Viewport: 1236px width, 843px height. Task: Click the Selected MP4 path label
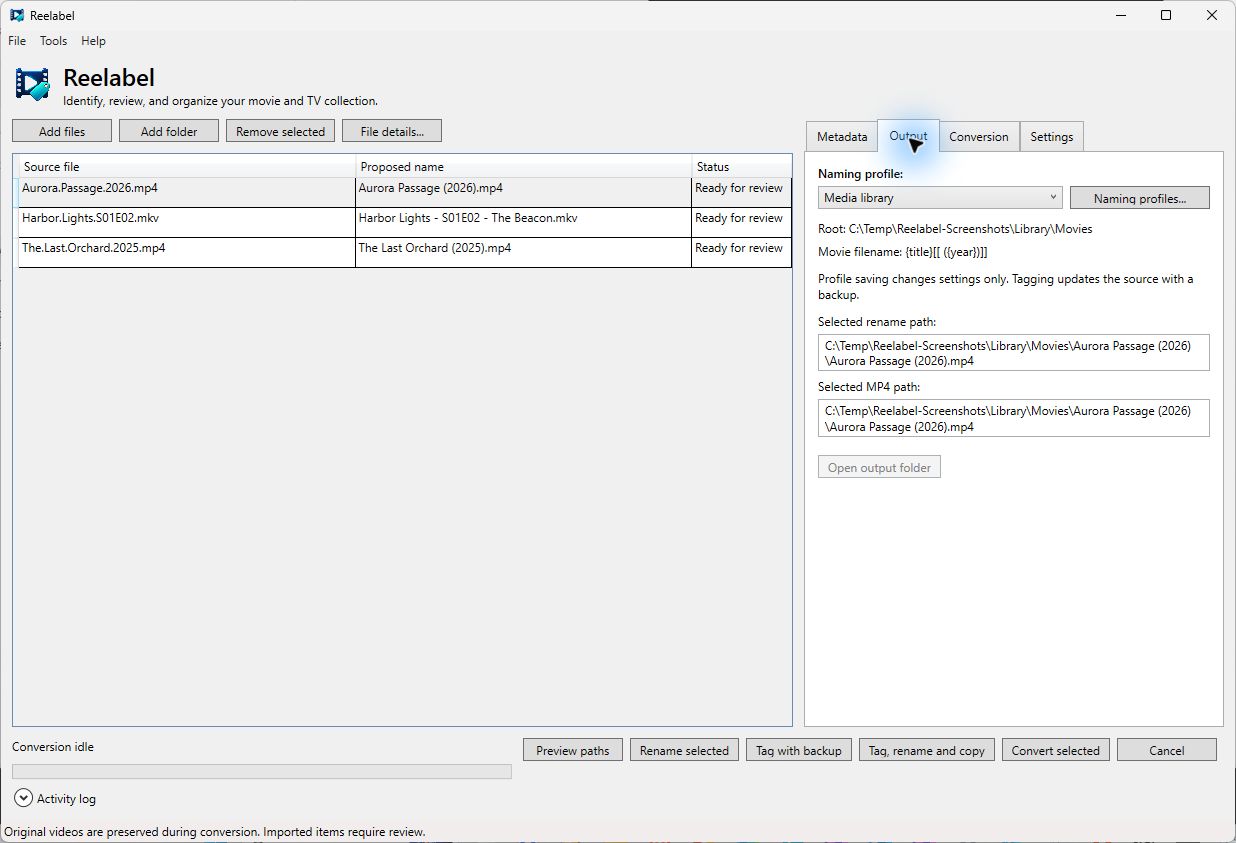[869, 387]
